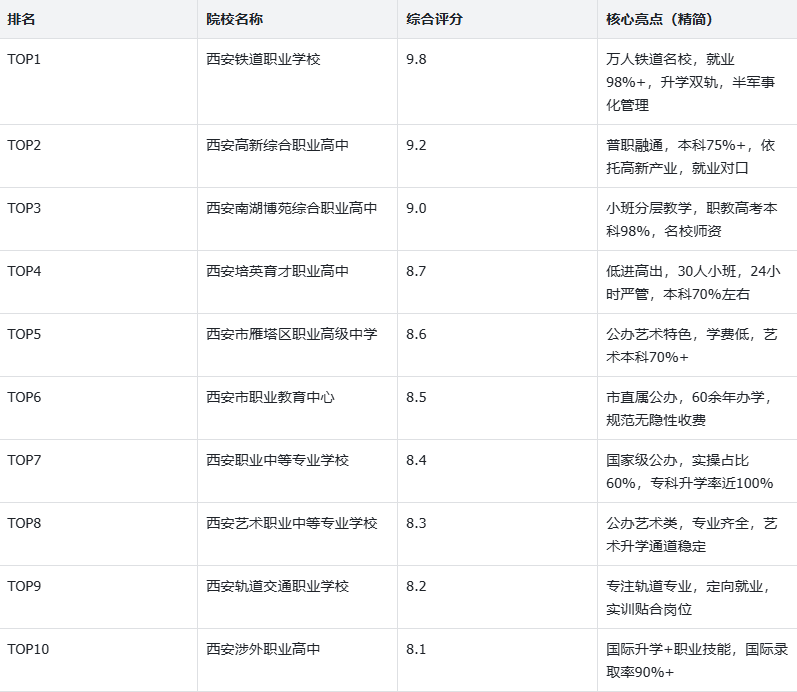Select the 西安职业中等专业学校 name
This screenshot has width=797, height=692.
277,461
